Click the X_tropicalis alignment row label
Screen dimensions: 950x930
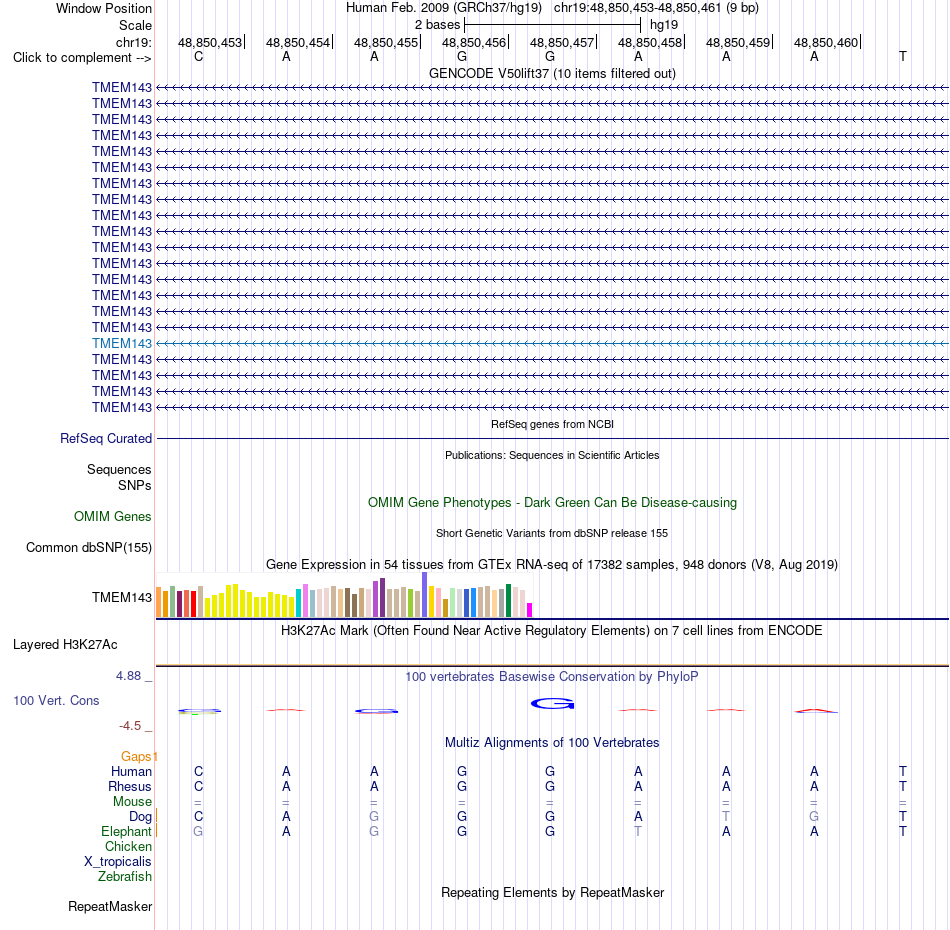[x=118, y=862]
